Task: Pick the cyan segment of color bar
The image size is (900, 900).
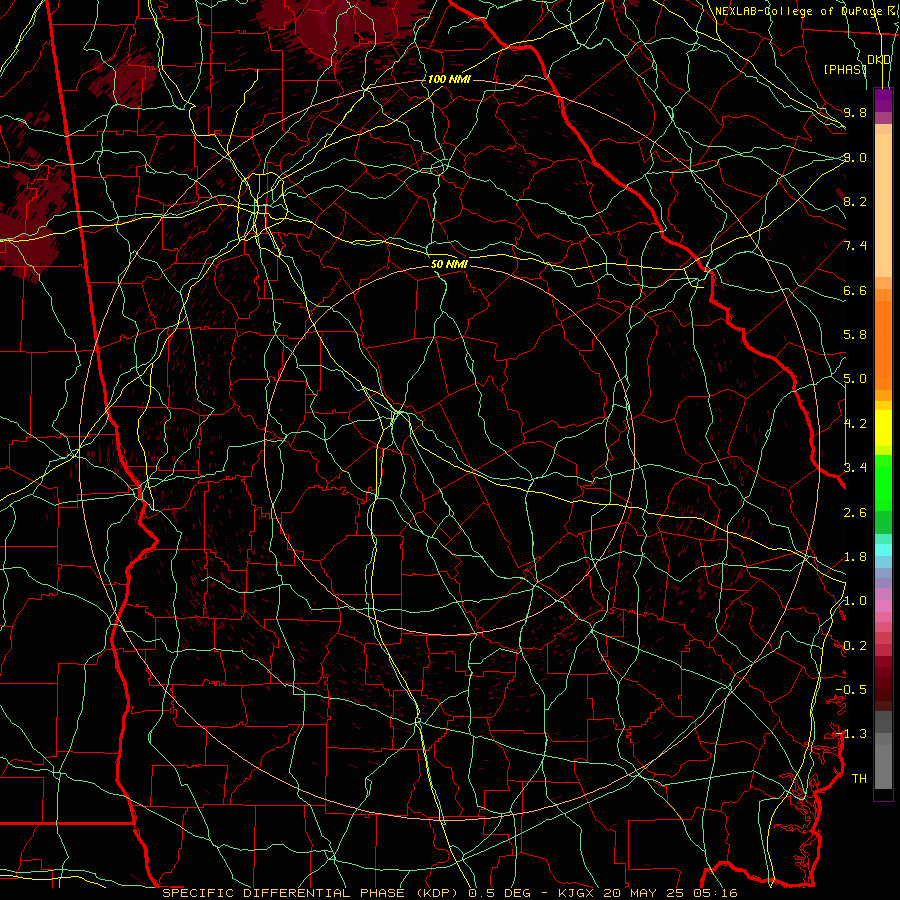Action: [x=883, y=550]
